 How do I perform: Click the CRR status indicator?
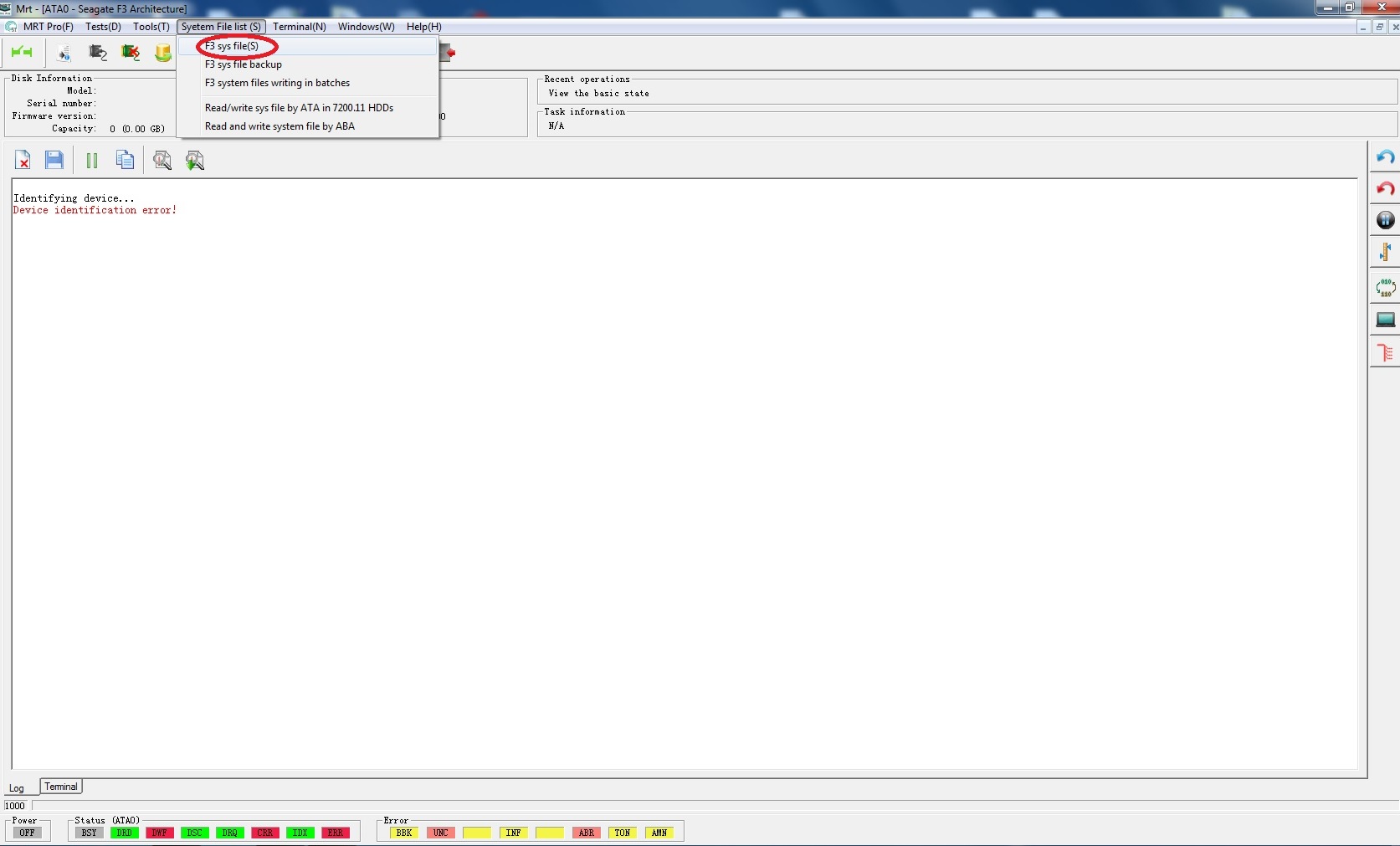coord(265,833)
